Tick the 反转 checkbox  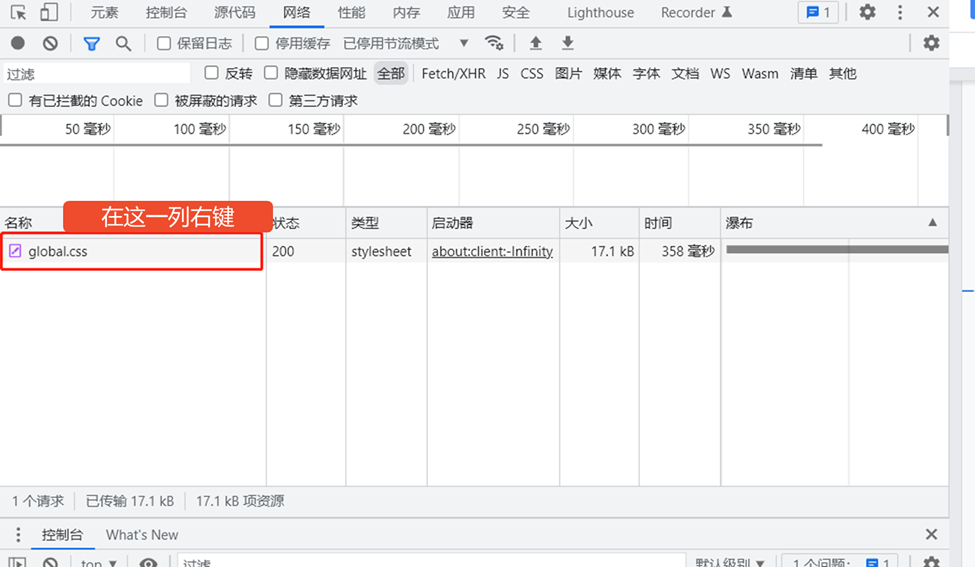coord(211,73)
